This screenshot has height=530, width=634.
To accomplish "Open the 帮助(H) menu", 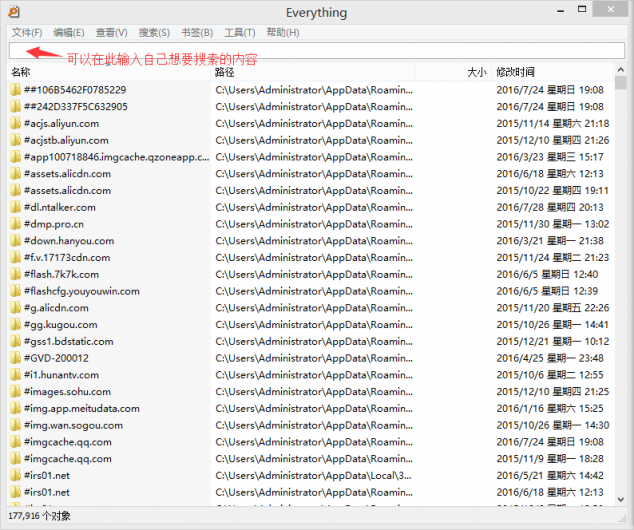I will [x=283, y=33].
